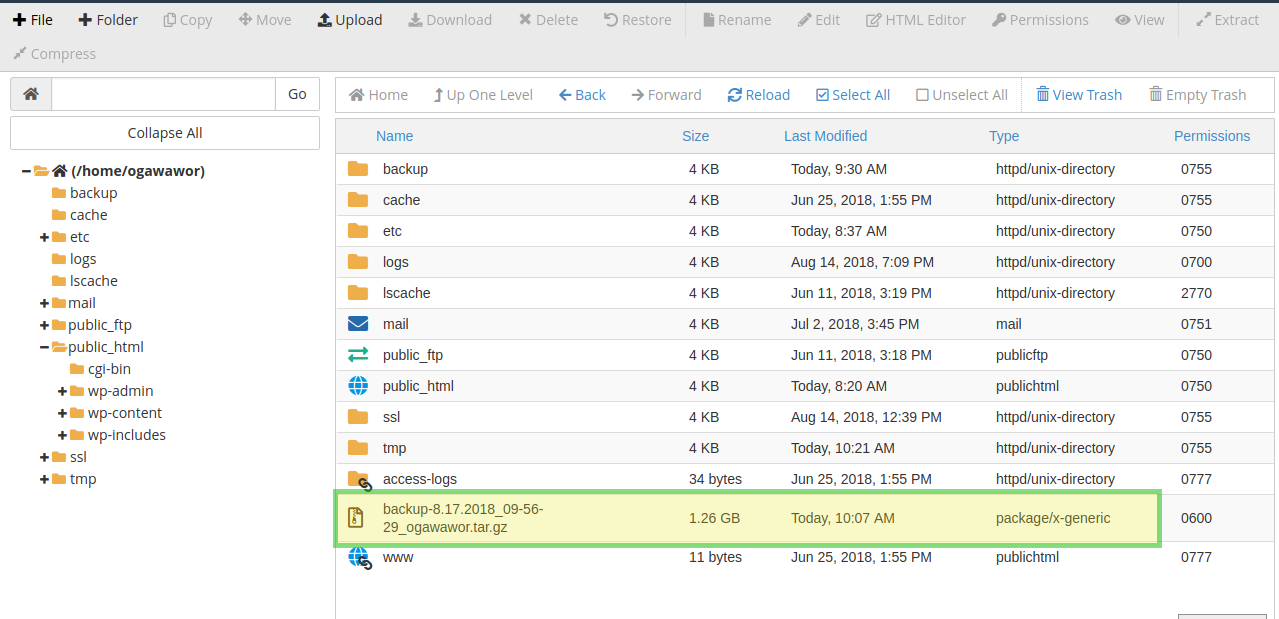
Task: Select backup in the folder tree
Action: [93, 193]
